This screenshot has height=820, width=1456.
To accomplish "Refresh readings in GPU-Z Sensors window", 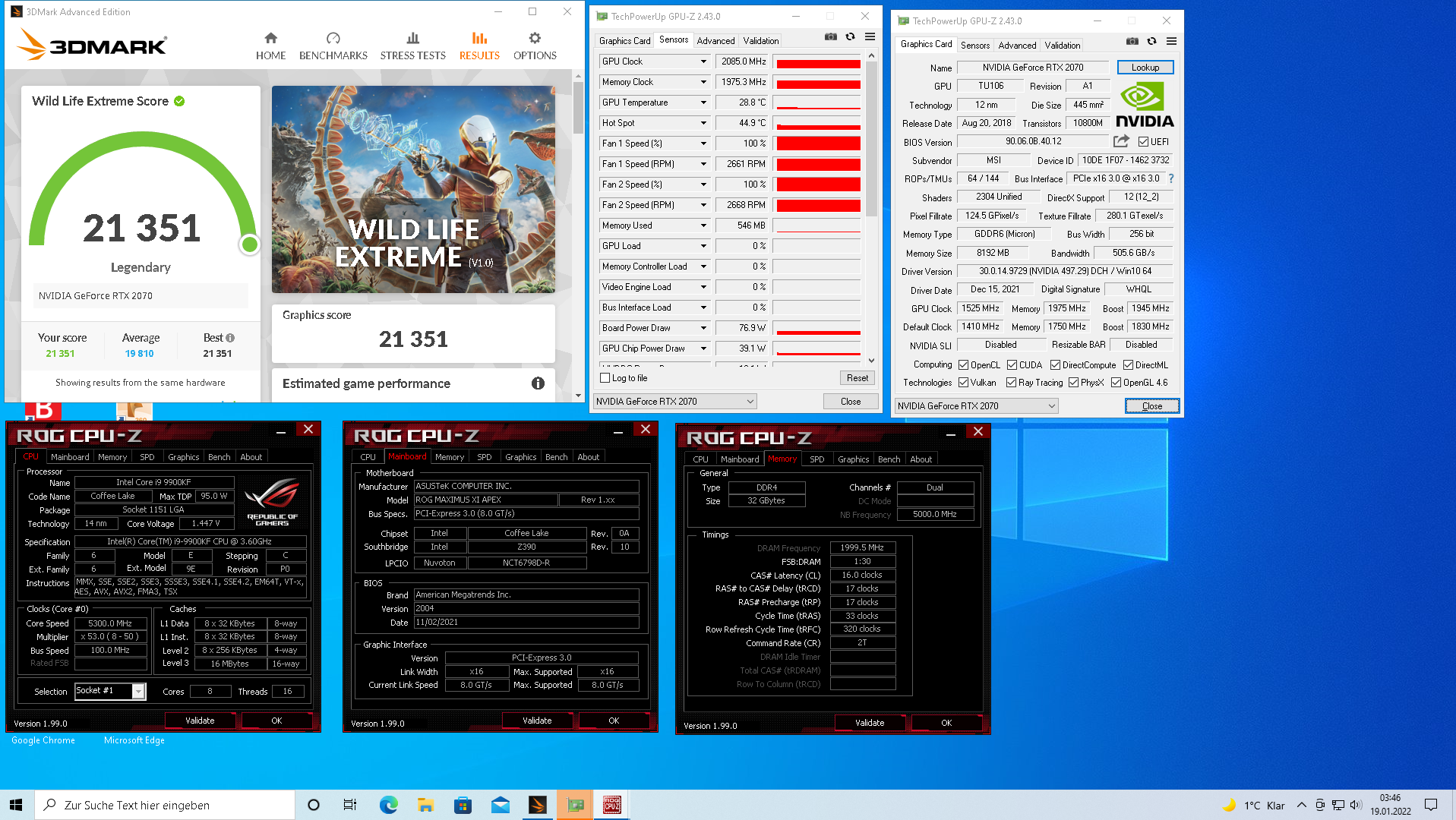I will (x=850, y=36).
